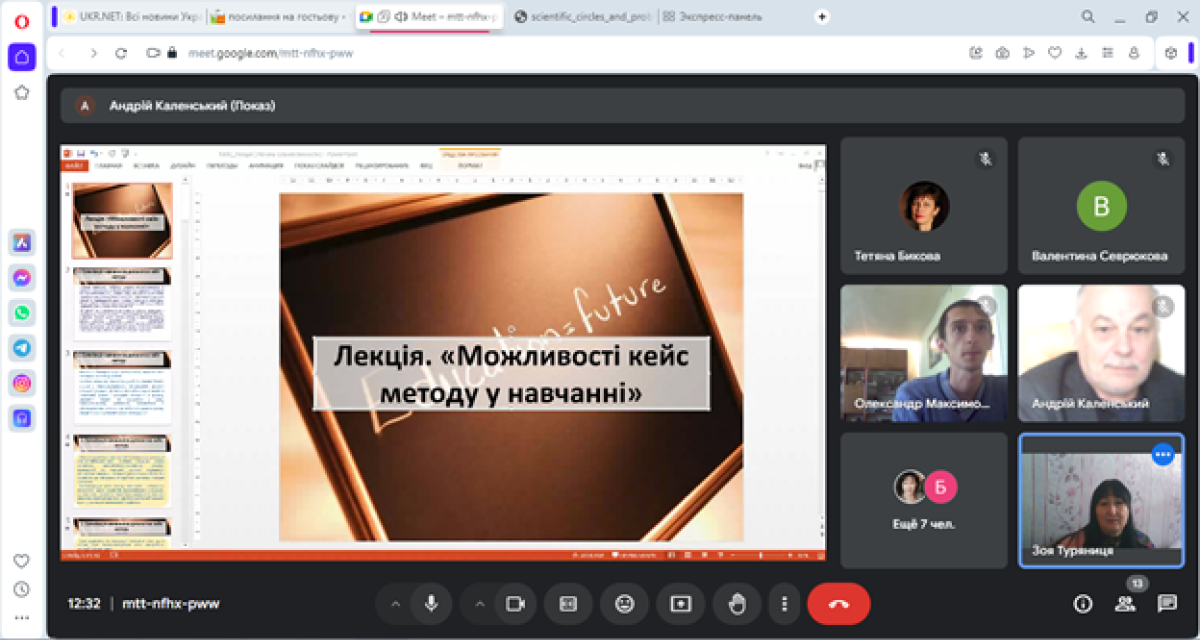Image resolution: width=1200 pixels, height=640 pixels.
Task: Mute the microphone in Meet
Action: (431, 604)
